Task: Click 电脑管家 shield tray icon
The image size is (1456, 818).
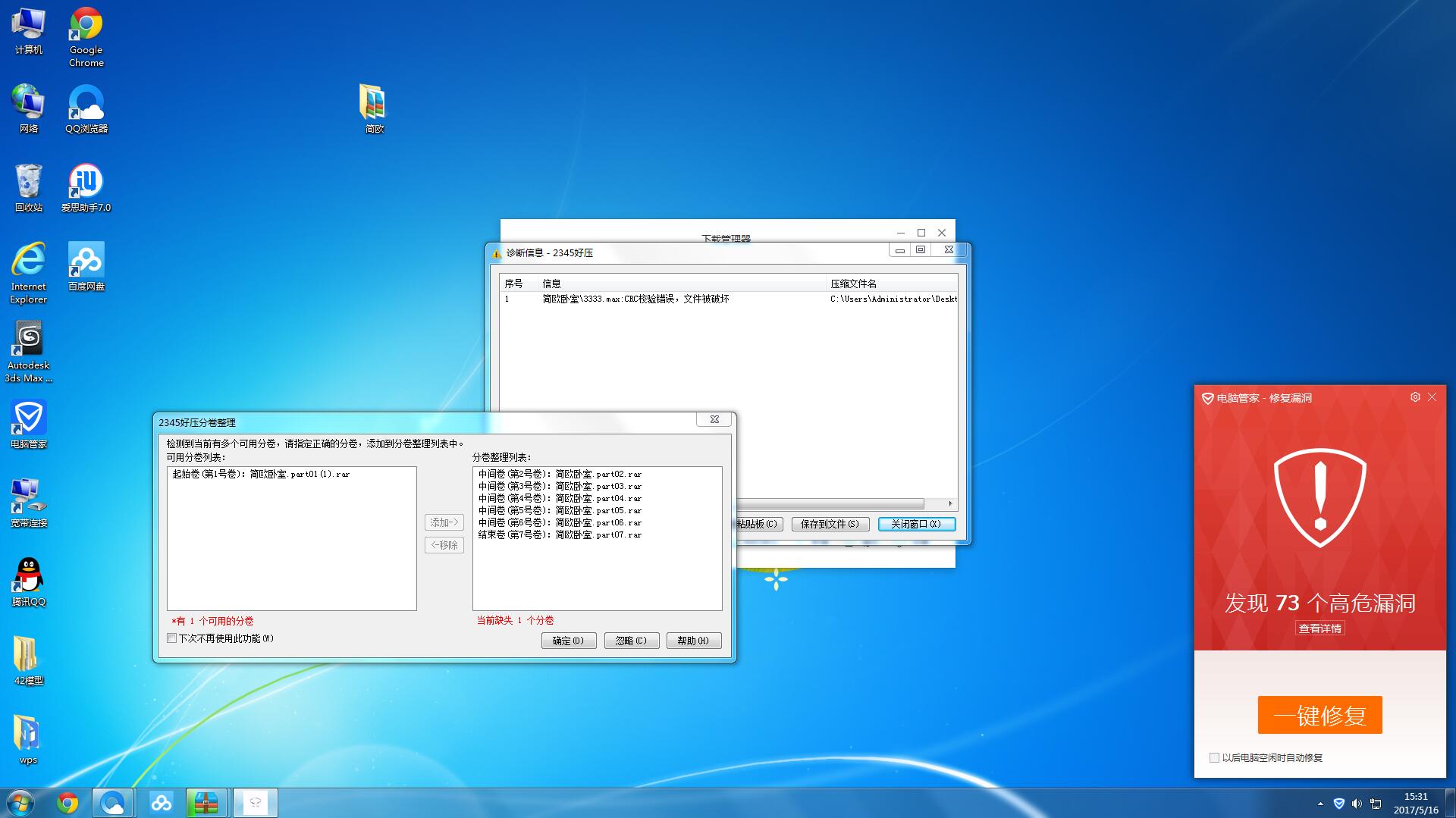Action: pos(1339,804)
